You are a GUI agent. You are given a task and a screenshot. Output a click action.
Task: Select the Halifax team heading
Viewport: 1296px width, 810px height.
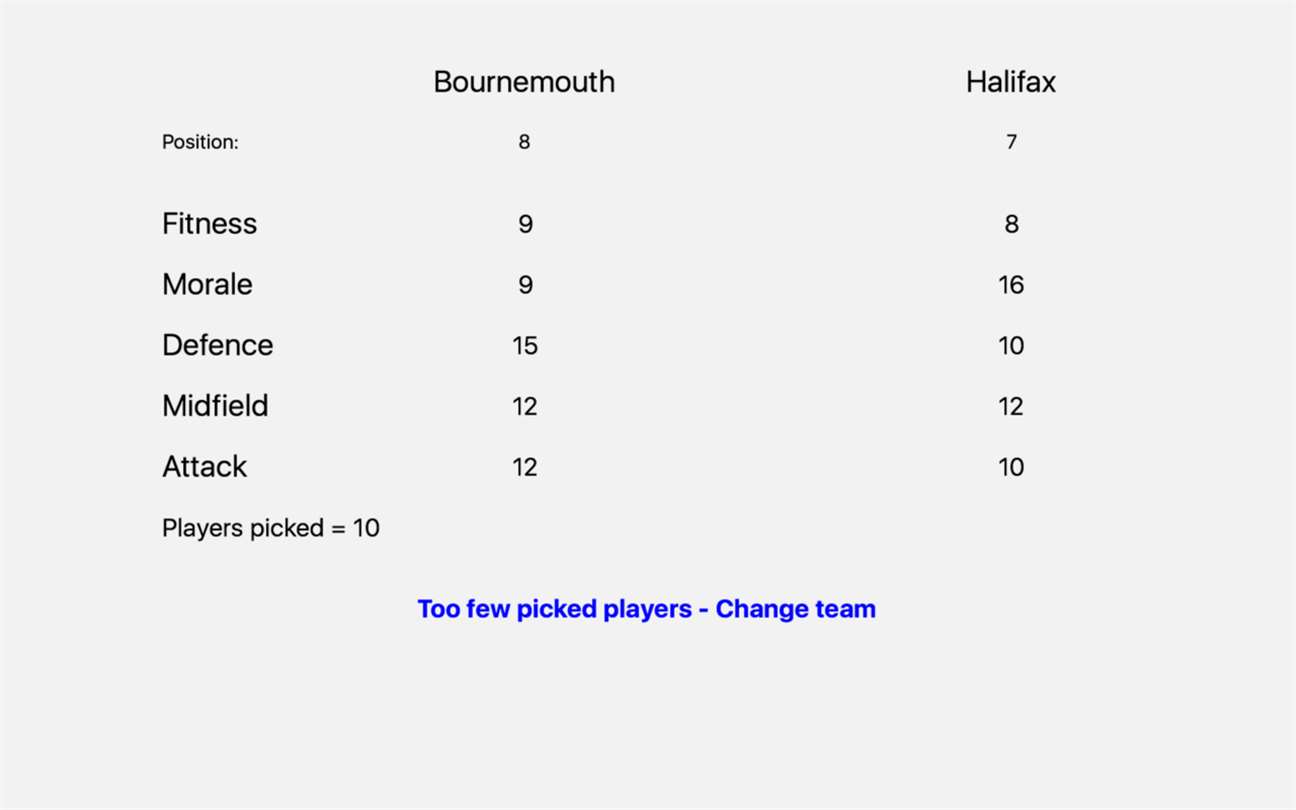point(1010,82)
